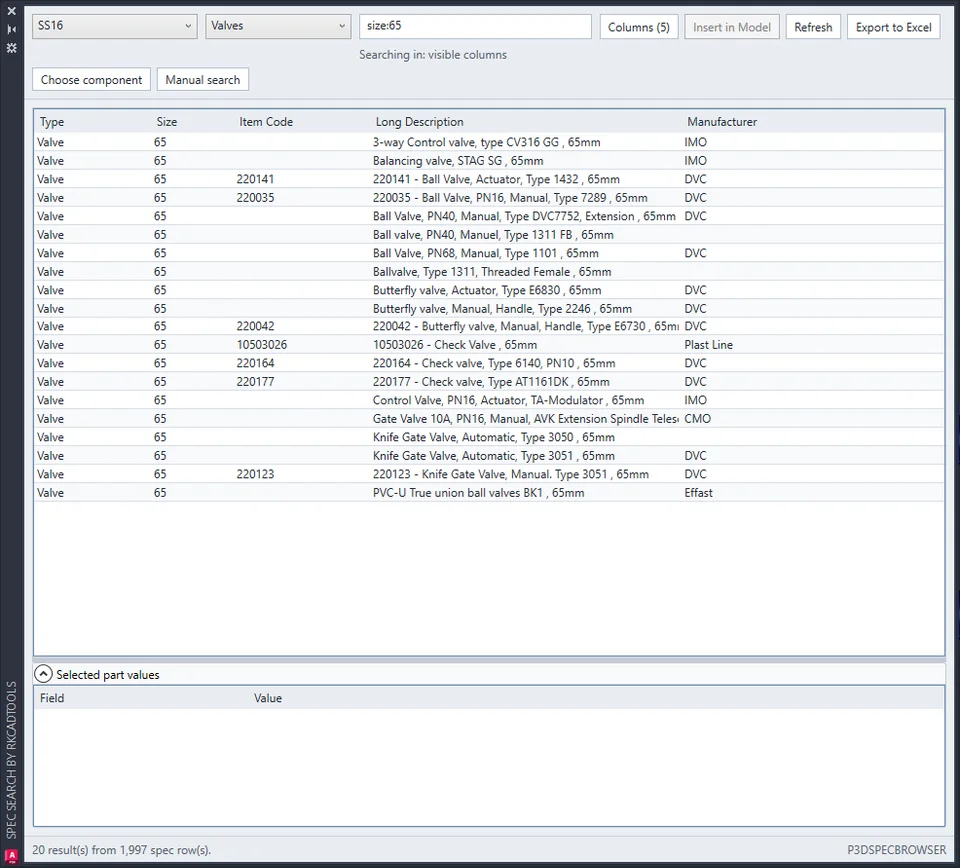Viewport: 960px width, 868px height.
Task: Click the CMO manufacturer cell
Action: click(697, 419)
